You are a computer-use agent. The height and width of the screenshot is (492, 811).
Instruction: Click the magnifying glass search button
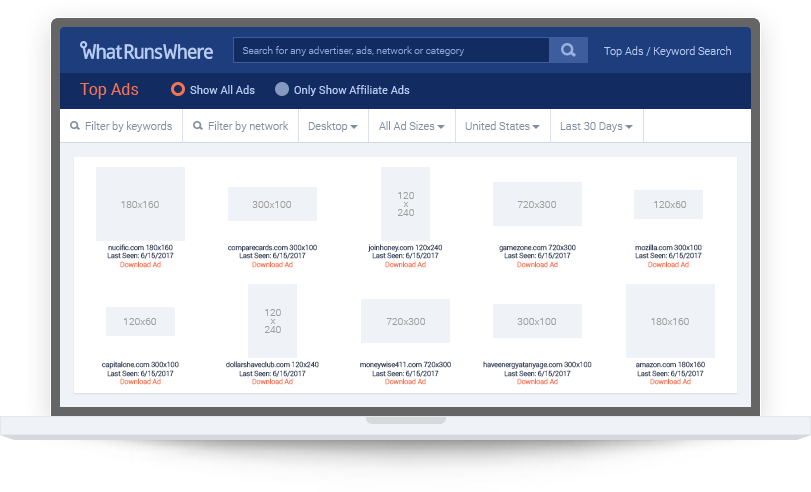click(568, 50)
